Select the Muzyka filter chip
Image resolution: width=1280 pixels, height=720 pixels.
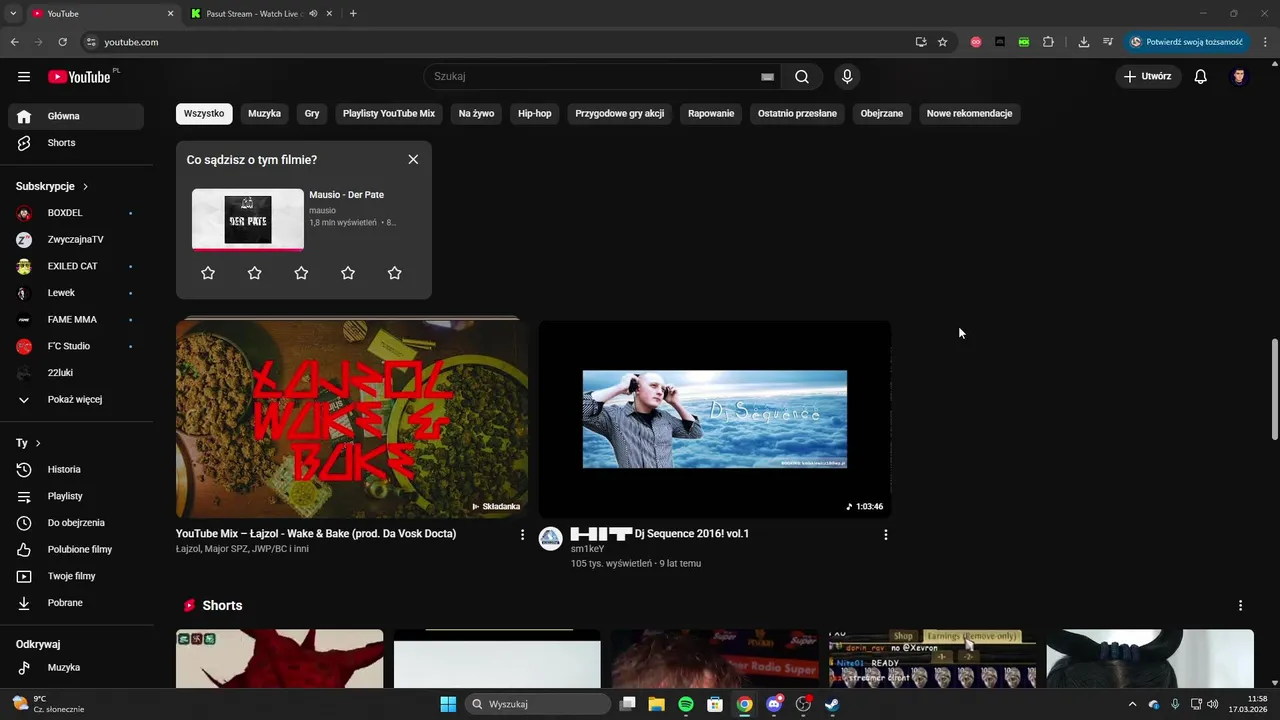[x=264, y=114]
